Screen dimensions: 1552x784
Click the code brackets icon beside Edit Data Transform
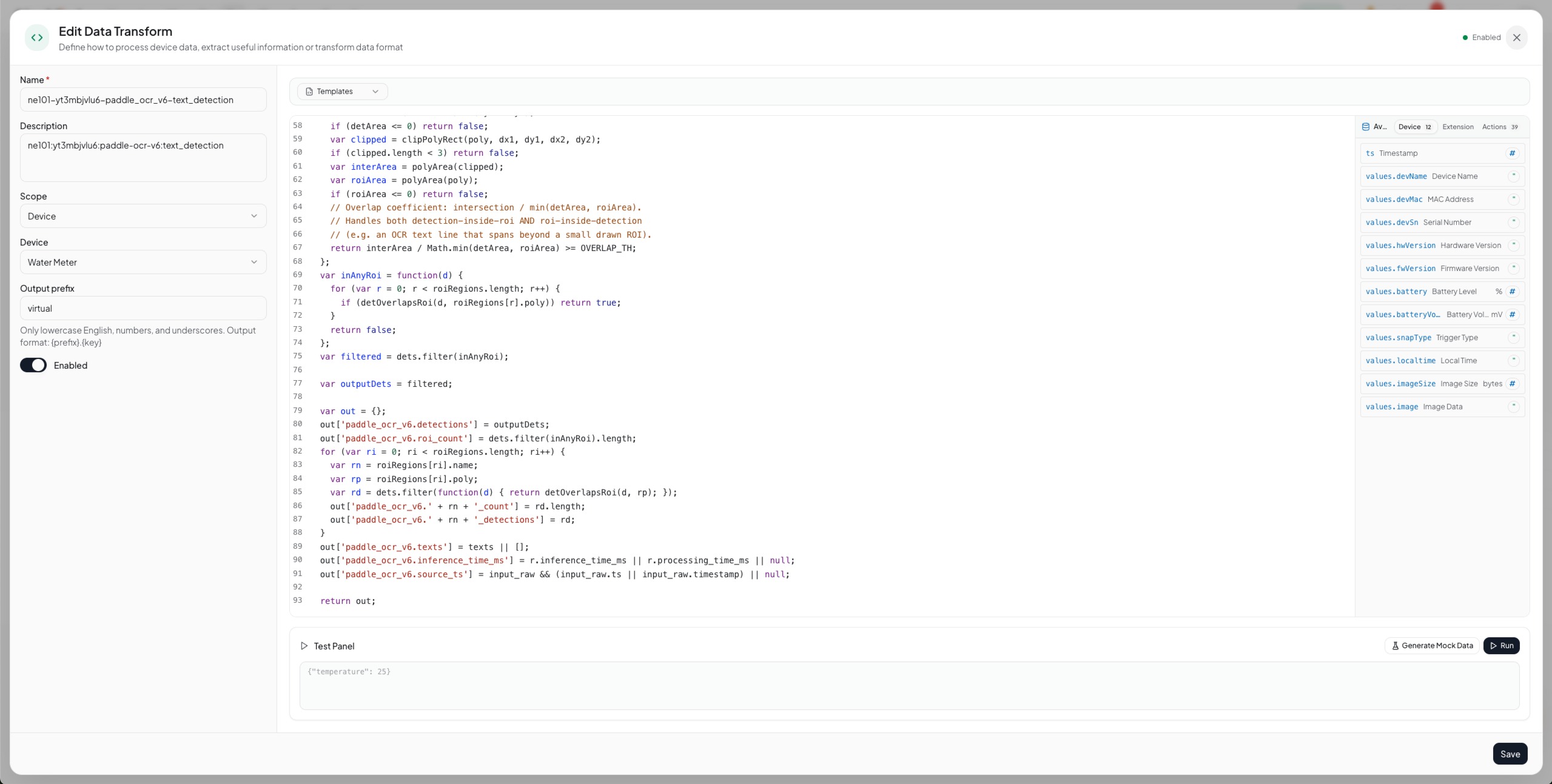pyautogui.click(x=37, y=38)
